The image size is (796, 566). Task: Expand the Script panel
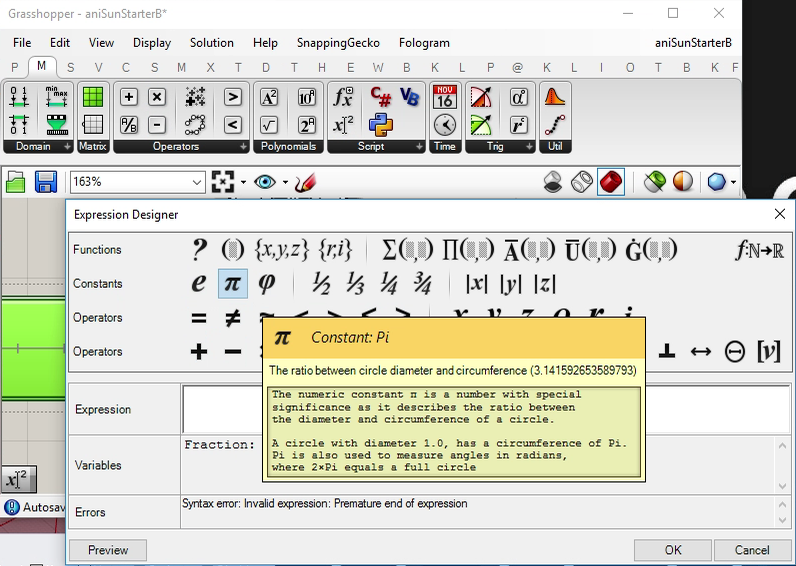pyautogui.click(x=376, y=146)
